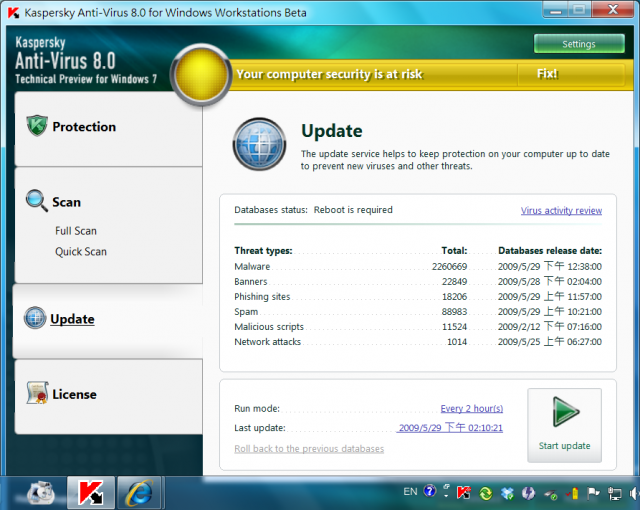The height and width of the screenshot is (510, 640).
Task: Click the large Update globe icon
Action: point(259,144)
